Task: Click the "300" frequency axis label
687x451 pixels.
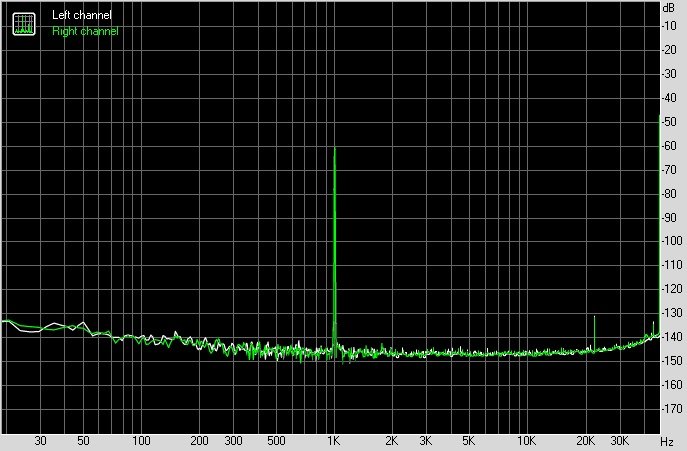Action: pos(233,440)
